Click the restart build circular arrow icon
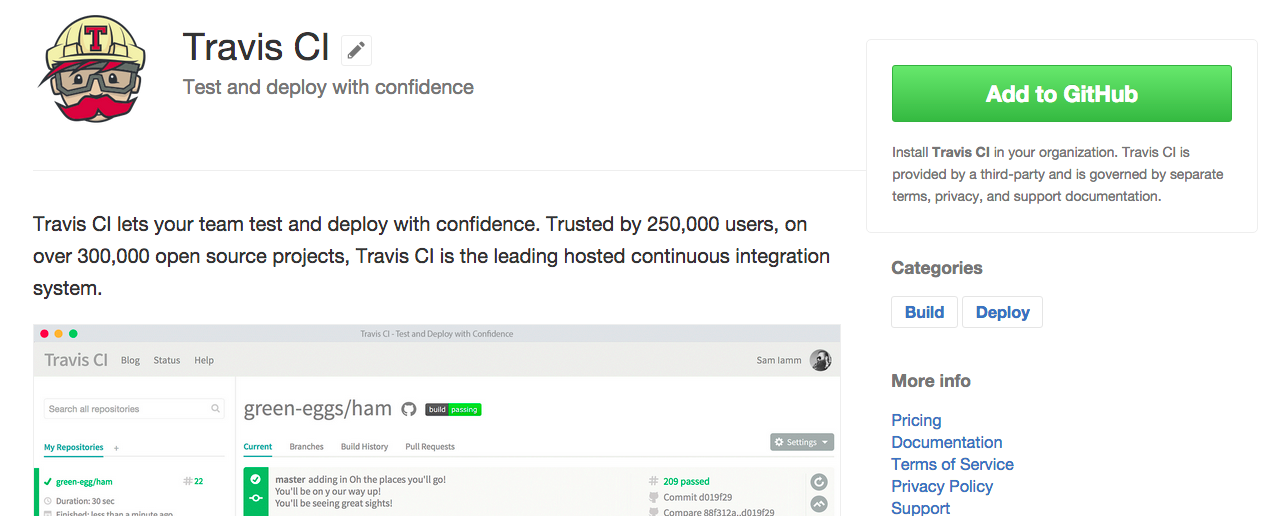This screenshot has width=1272, height=516. (819, 482)
